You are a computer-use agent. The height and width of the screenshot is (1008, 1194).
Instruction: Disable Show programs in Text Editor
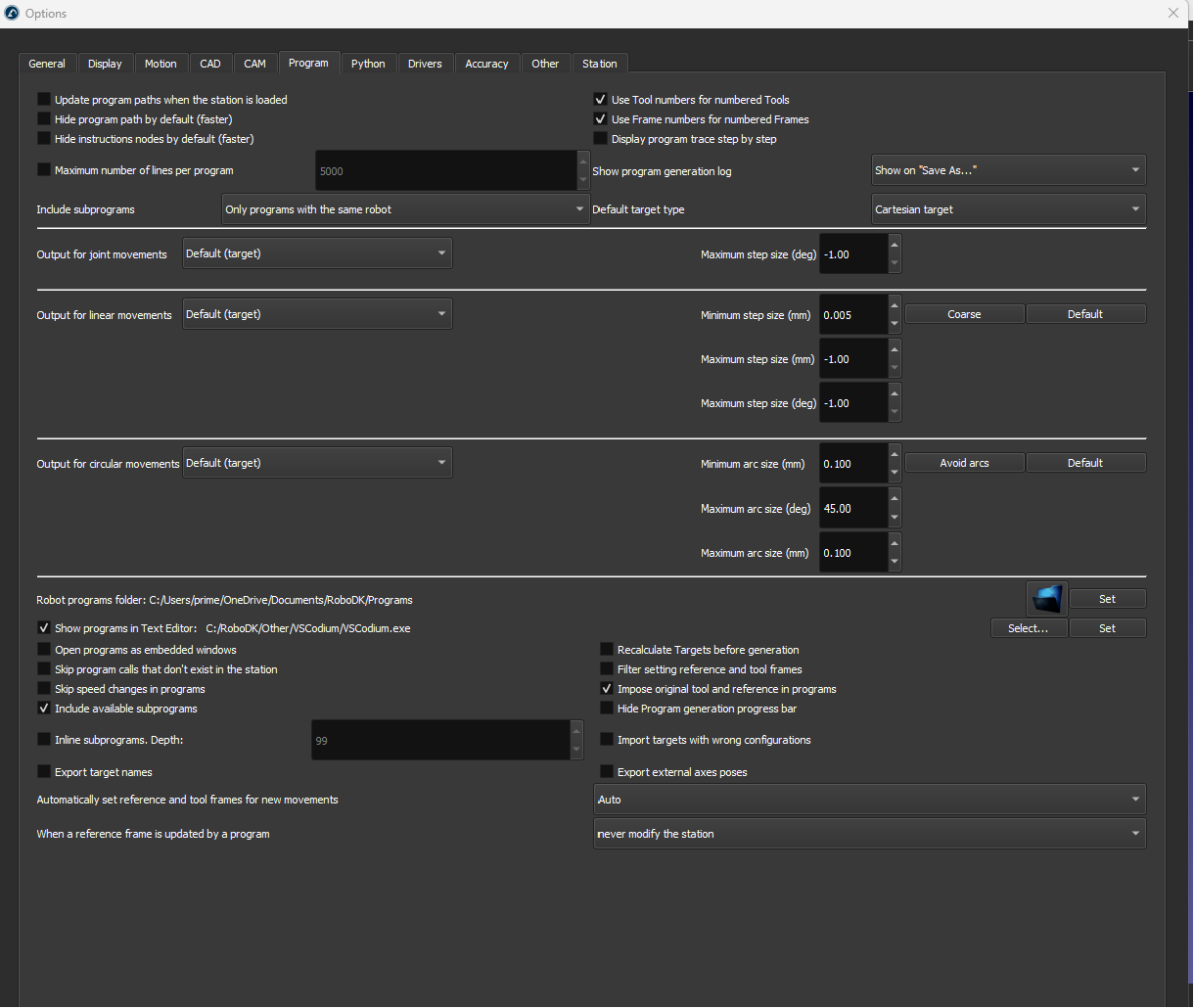[x=44, y=628]
